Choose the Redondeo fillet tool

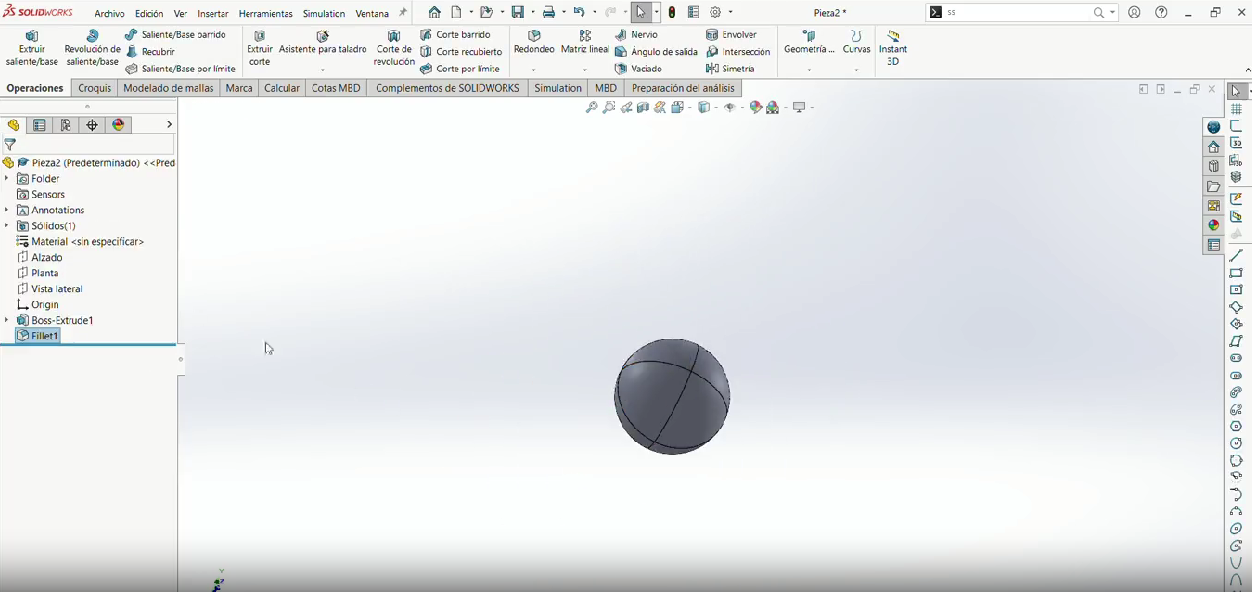tap(534, 42)
